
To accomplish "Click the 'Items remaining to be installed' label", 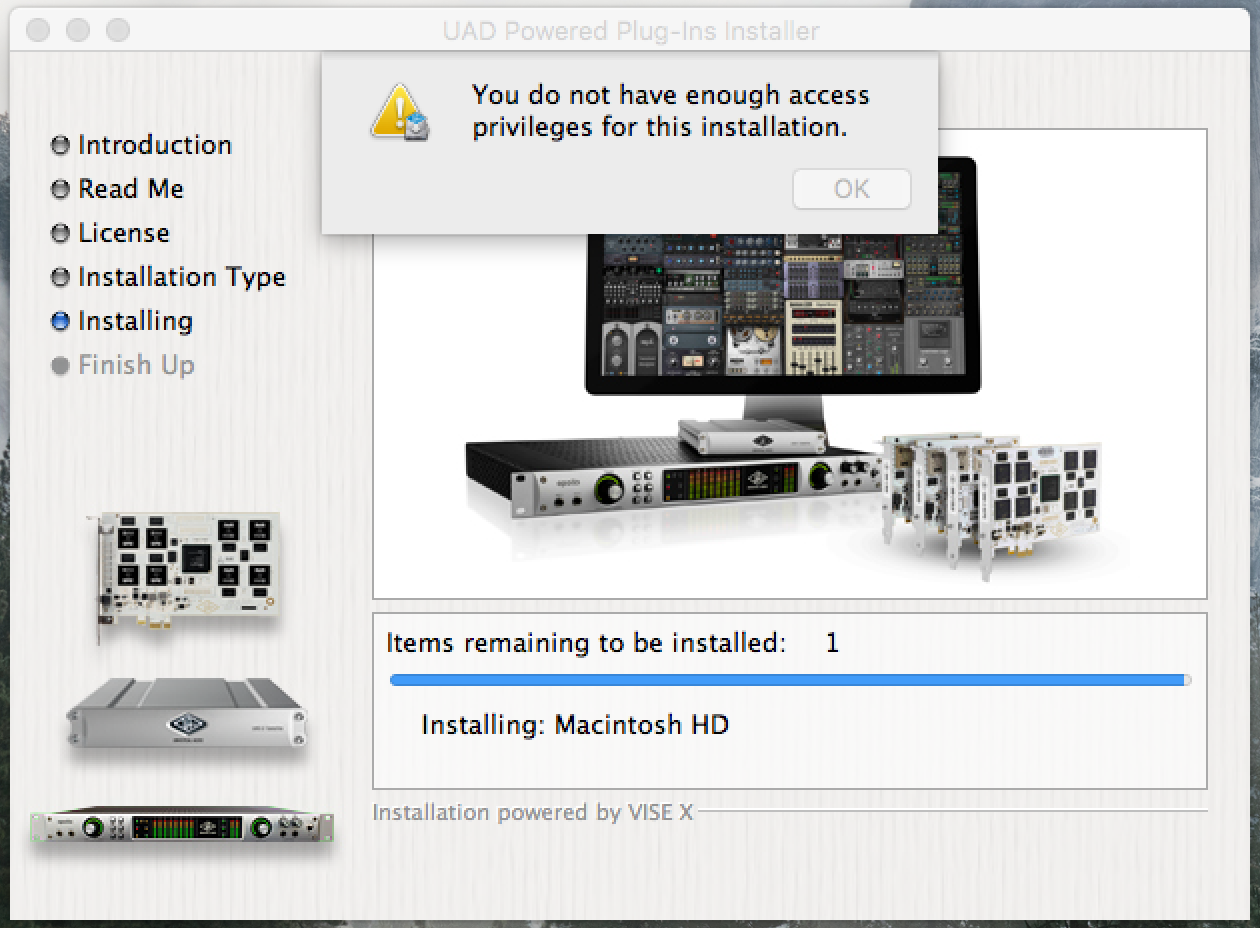I will pos(587,643).
